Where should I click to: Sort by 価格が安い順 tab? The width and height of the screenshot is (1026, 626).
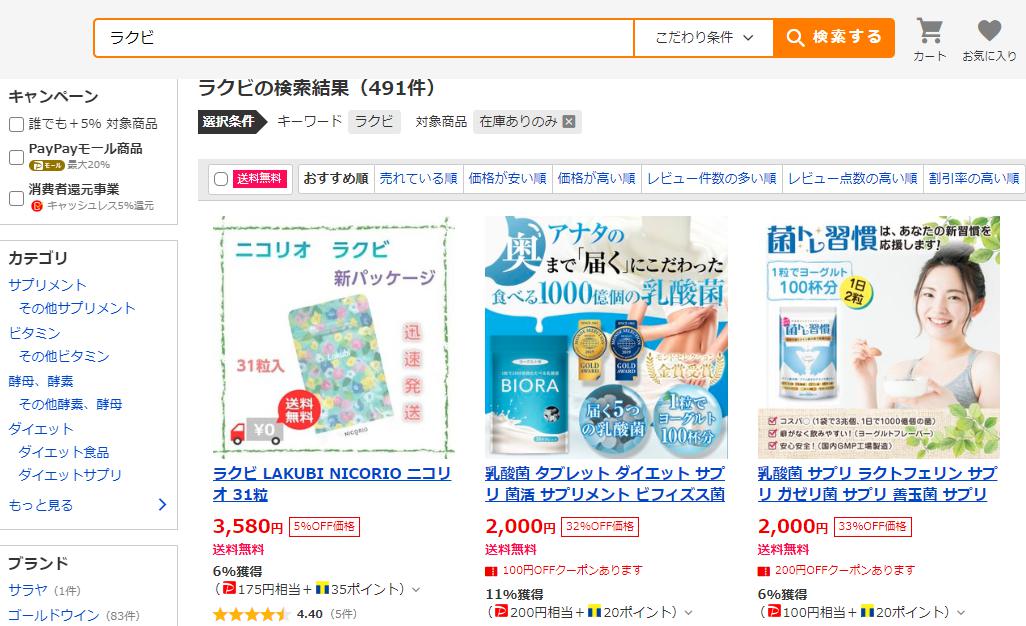[x=508, y=179]
